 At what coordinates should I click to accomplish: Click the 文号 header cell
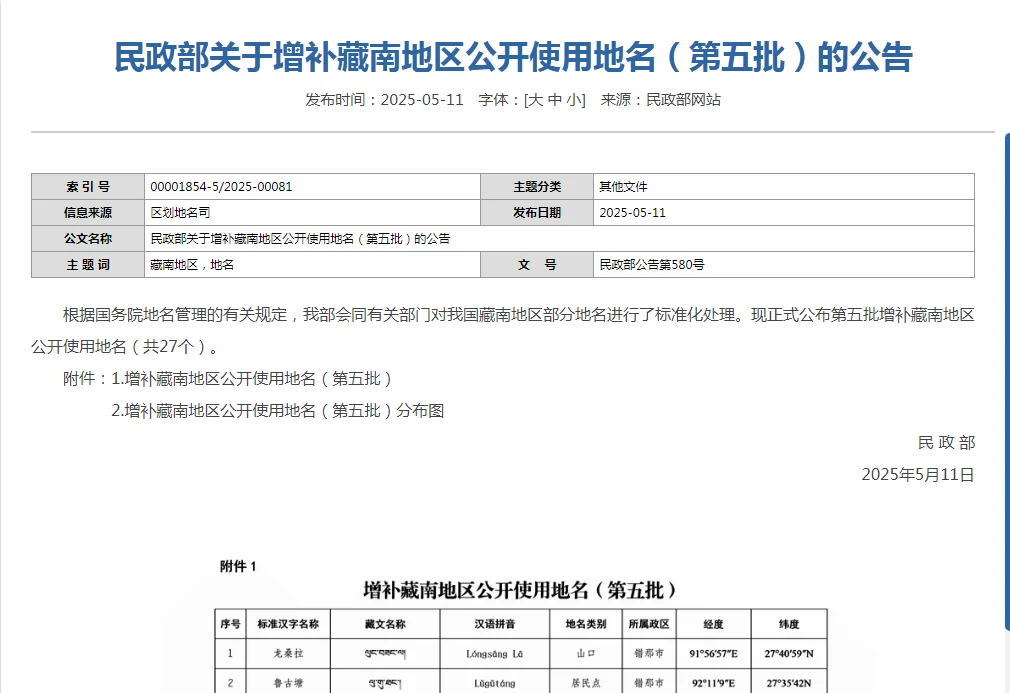point(537,265)
